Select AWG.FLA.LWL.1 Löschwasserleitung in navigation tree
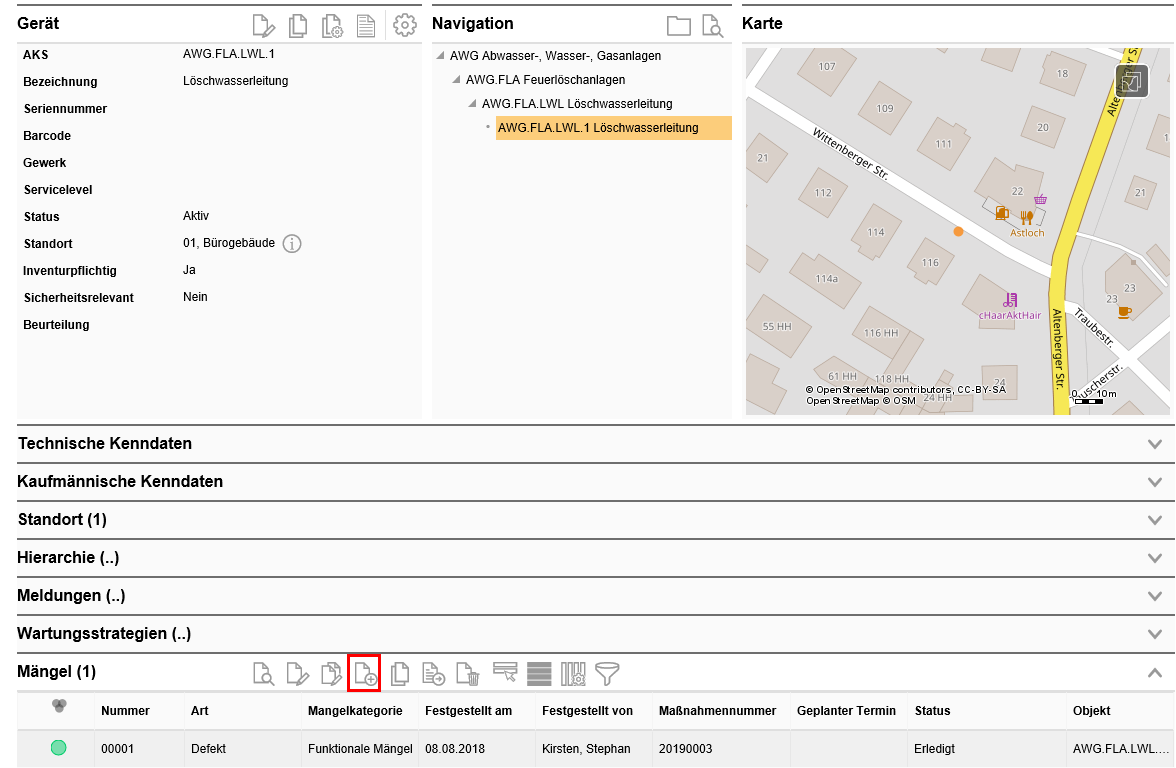 pyautogui.click(x=598, y=128)
